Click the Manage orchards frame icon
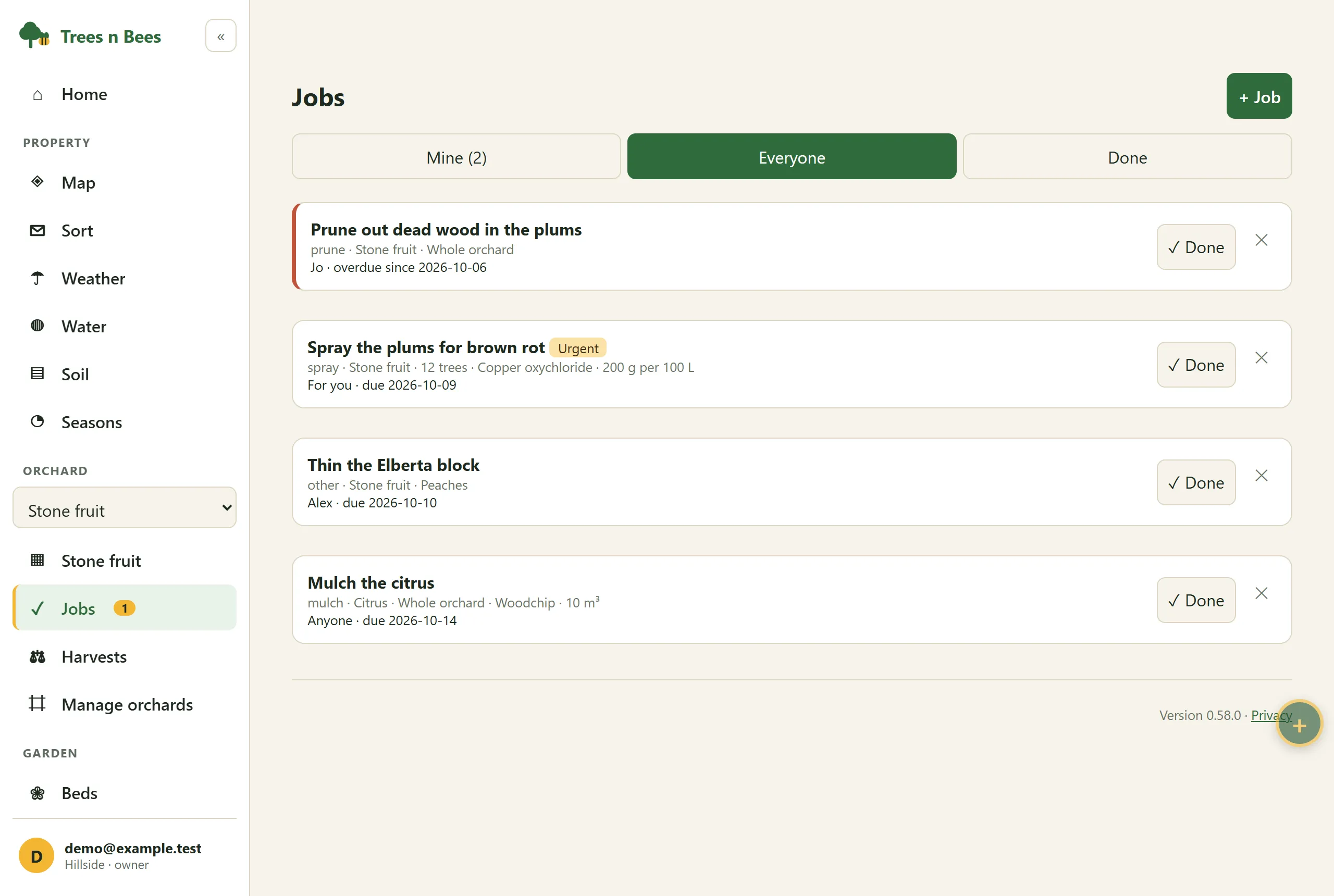 coord(37,703)
